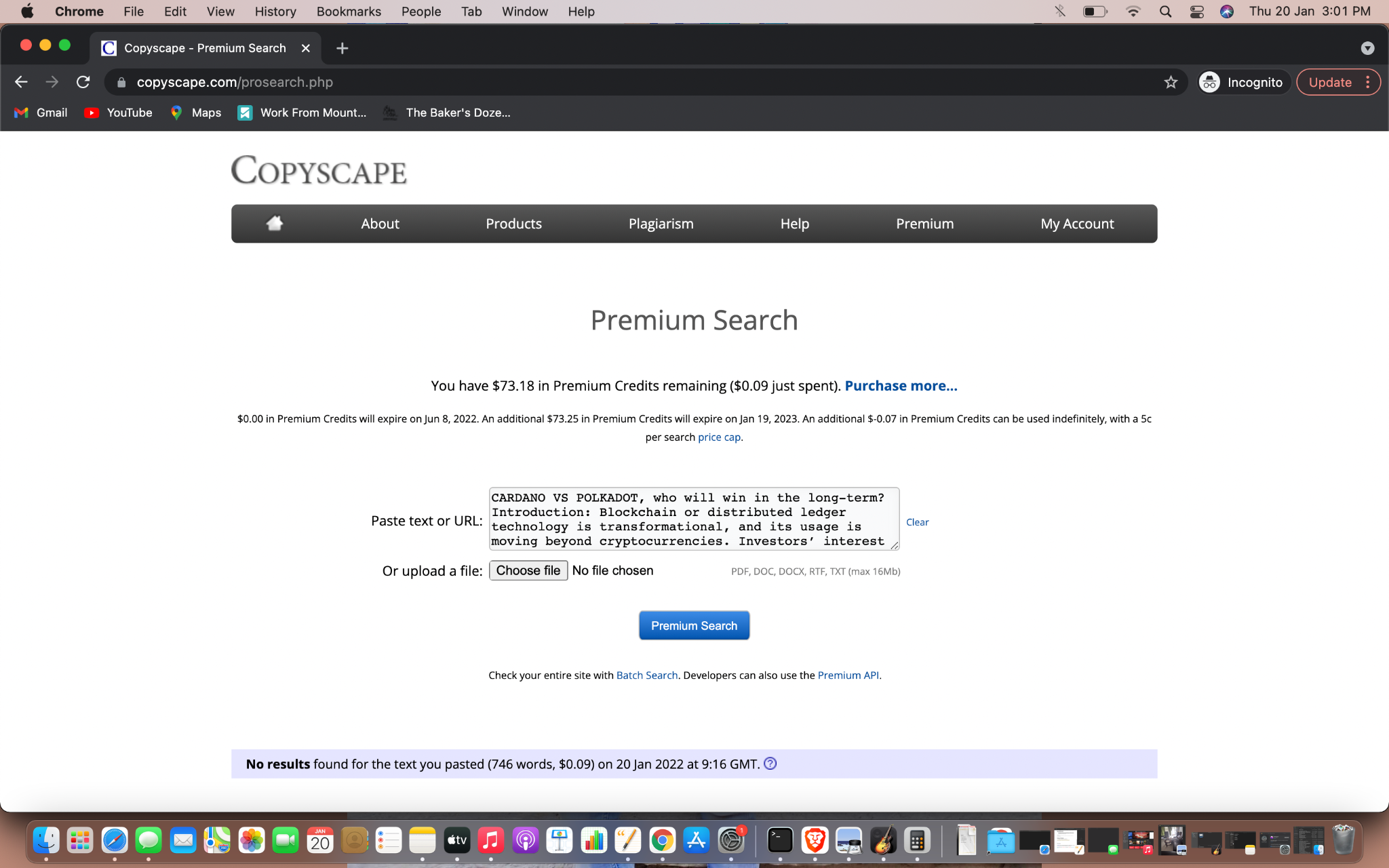
Task: Open The Baker's Doze... bookmark
Action: (447, 113)
